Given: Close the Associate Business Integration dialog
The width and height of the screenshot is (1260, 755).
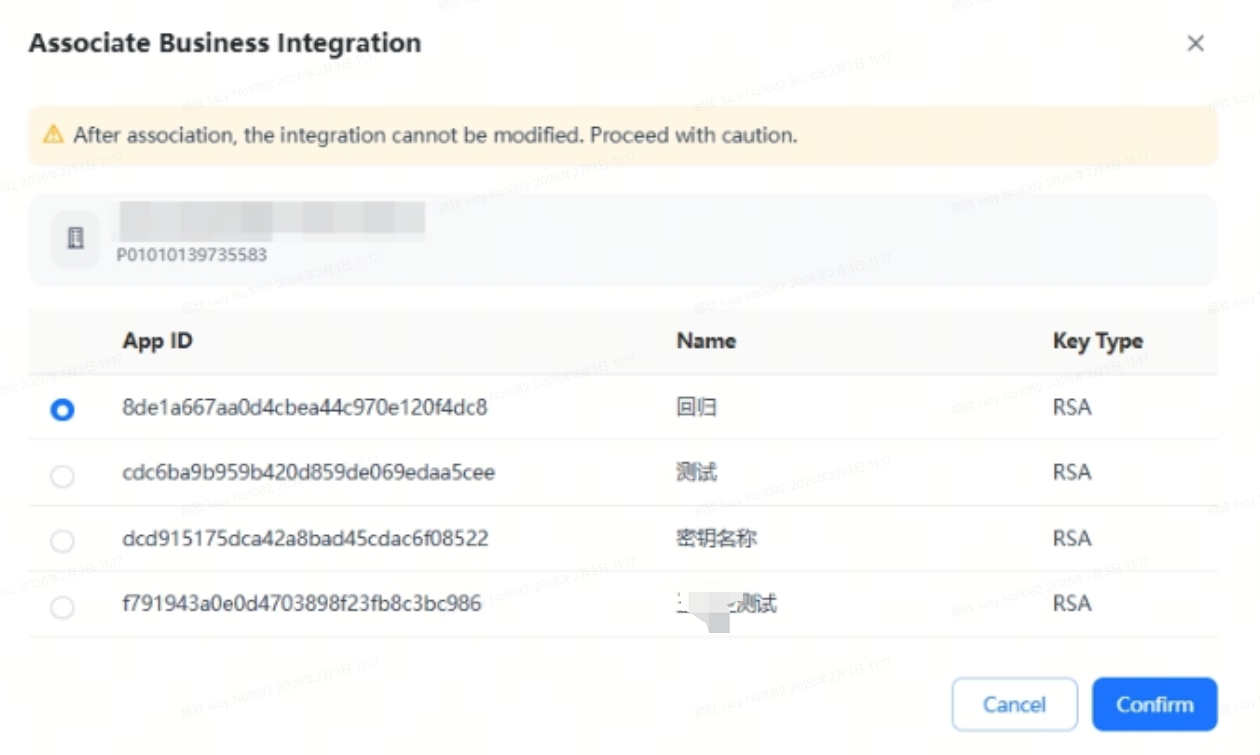Looking at the screenshot, I should pyautogui.click(x=1195, y=44).
